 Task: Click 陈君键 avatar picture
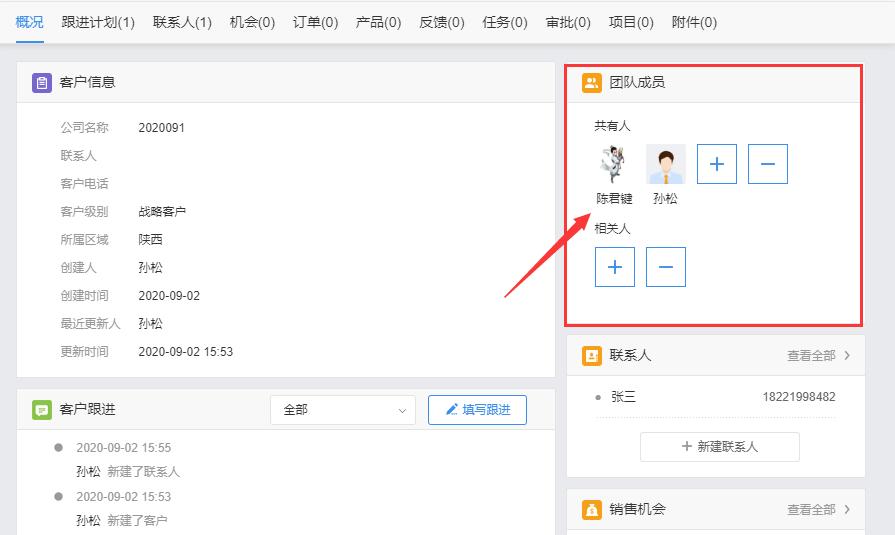[614, 164]
